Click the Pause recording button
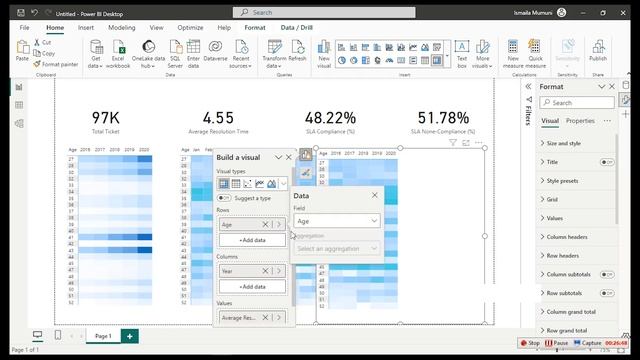Screen dimensions: 640x360 (x=556, y=343)
